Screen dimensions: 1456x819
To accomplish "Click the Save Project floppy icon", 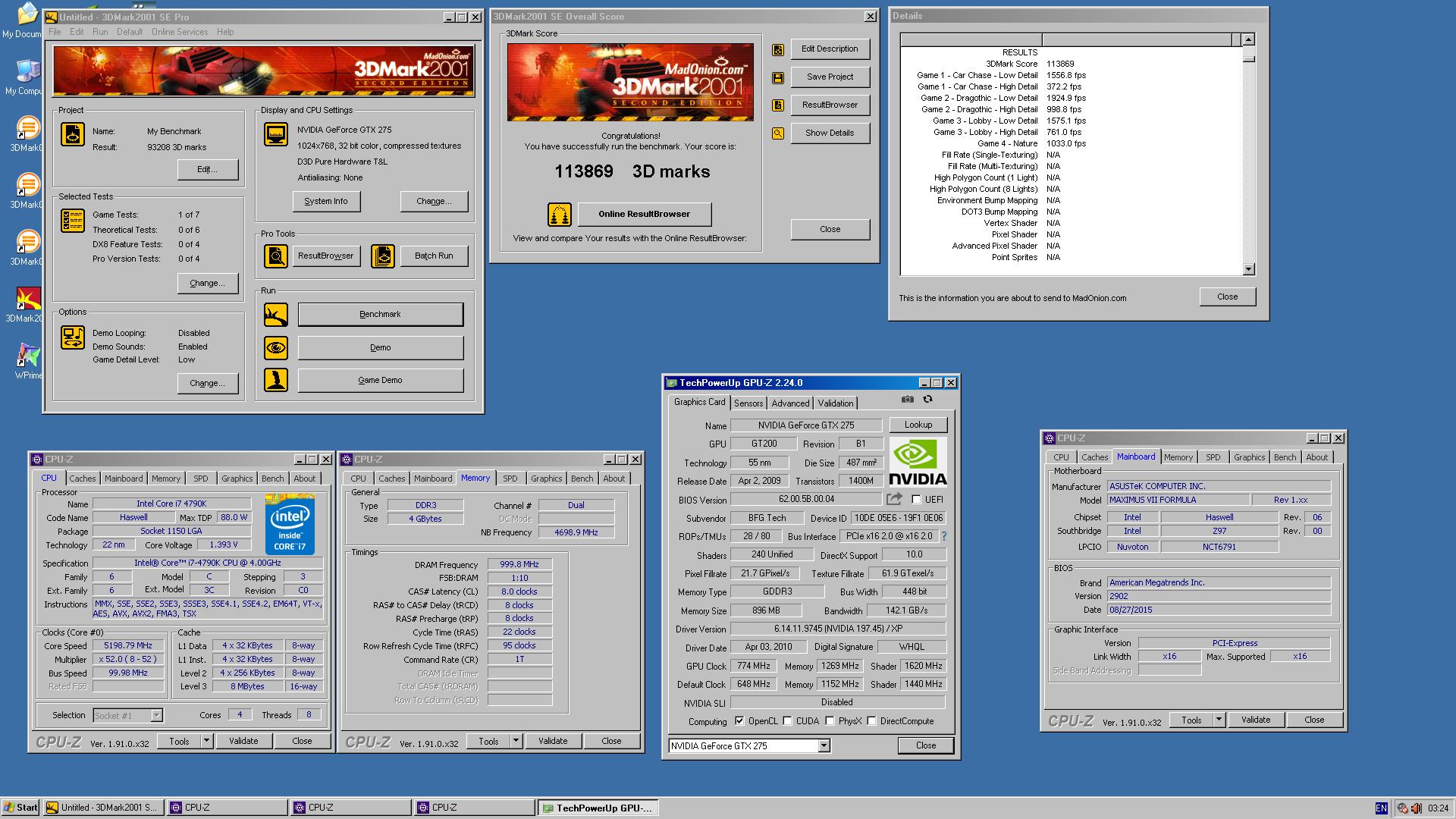I will (778, 77).
